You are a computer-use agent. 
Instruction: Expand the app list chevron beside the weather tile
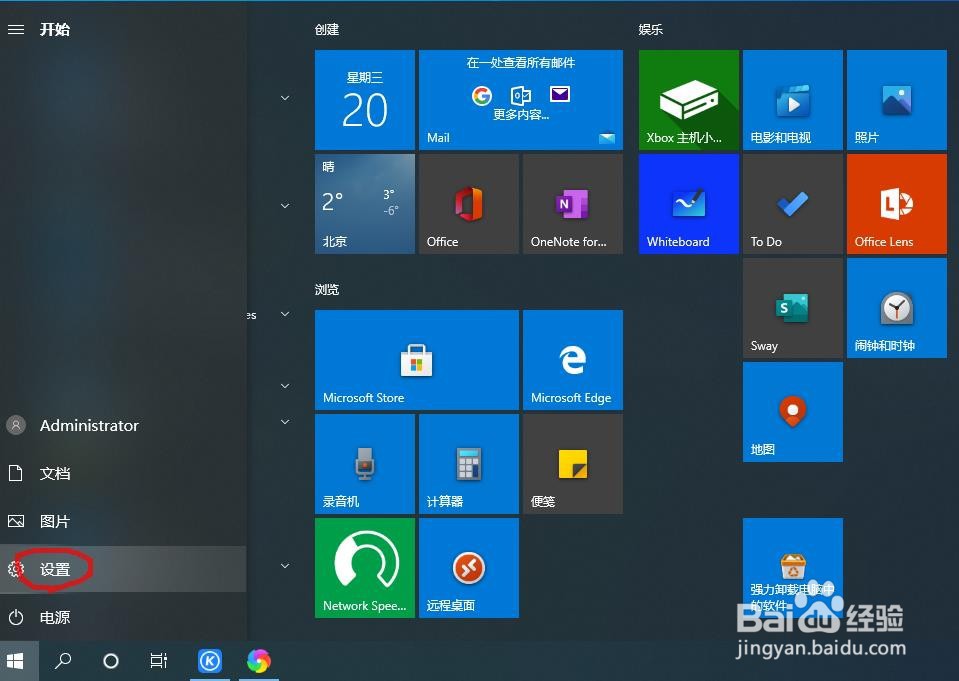point(285,206)
